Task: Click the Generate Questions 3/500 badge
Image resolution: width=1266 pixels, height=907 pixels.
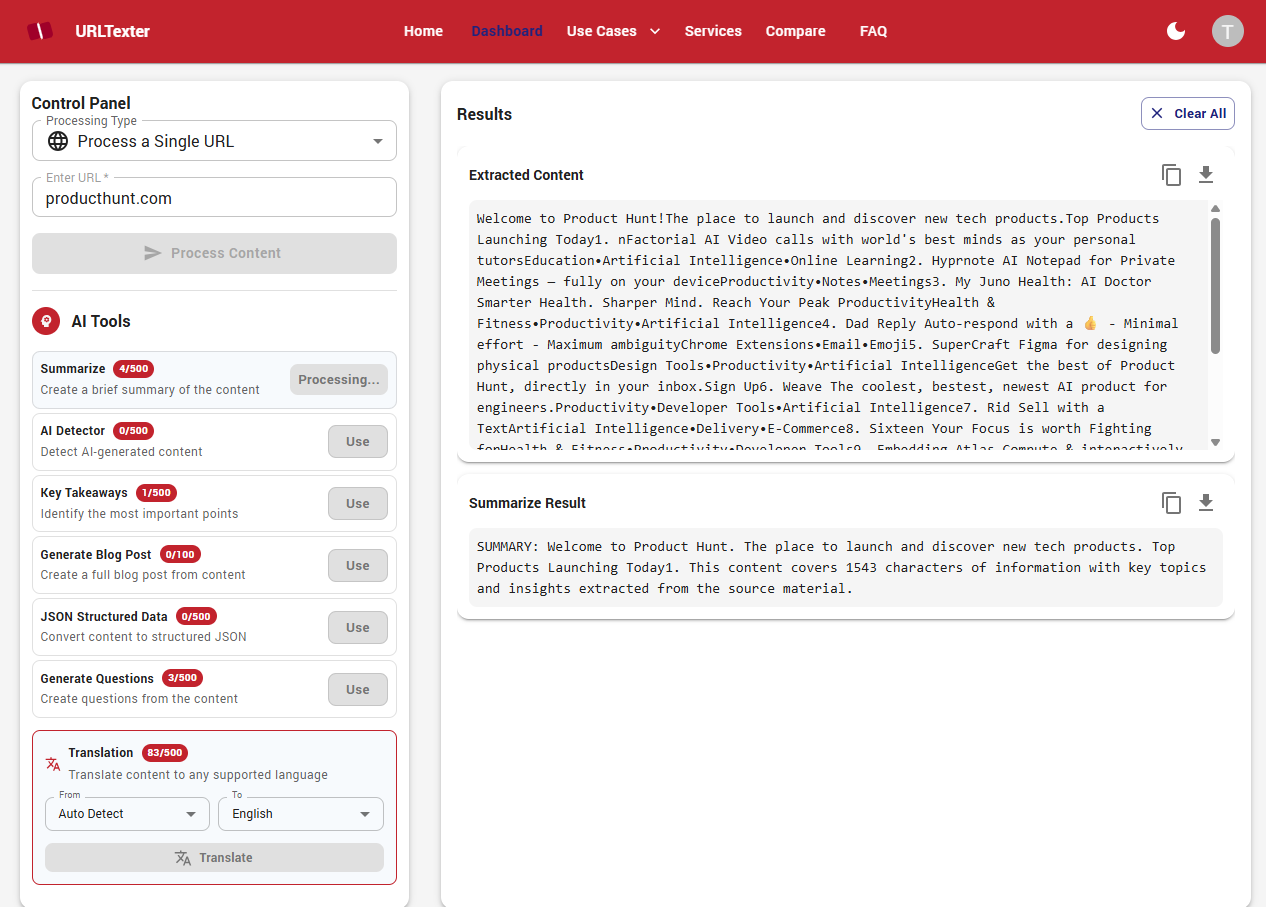Action: [183, 679]
